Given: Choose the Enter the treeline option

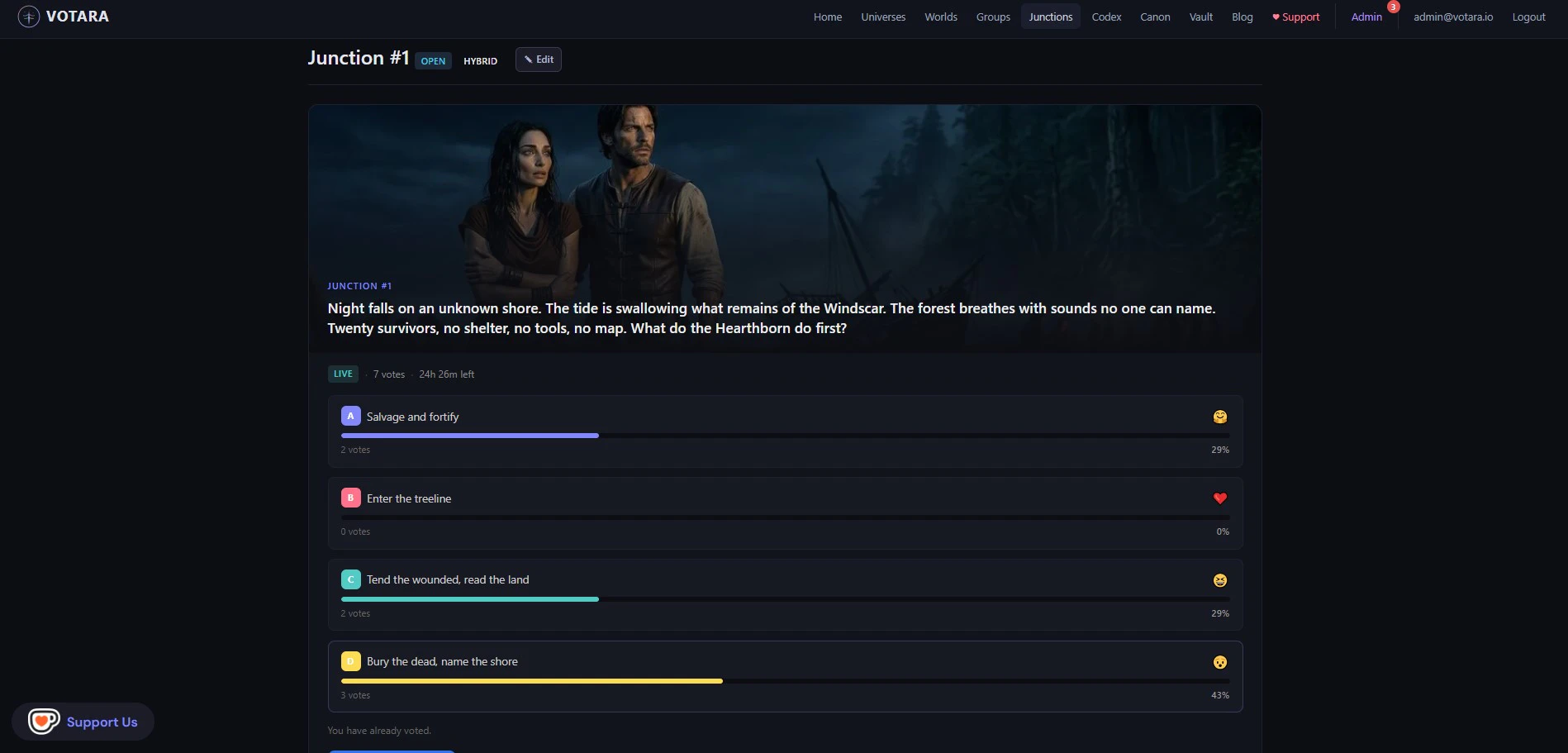Looking at the screenshot, I should 786,513.
